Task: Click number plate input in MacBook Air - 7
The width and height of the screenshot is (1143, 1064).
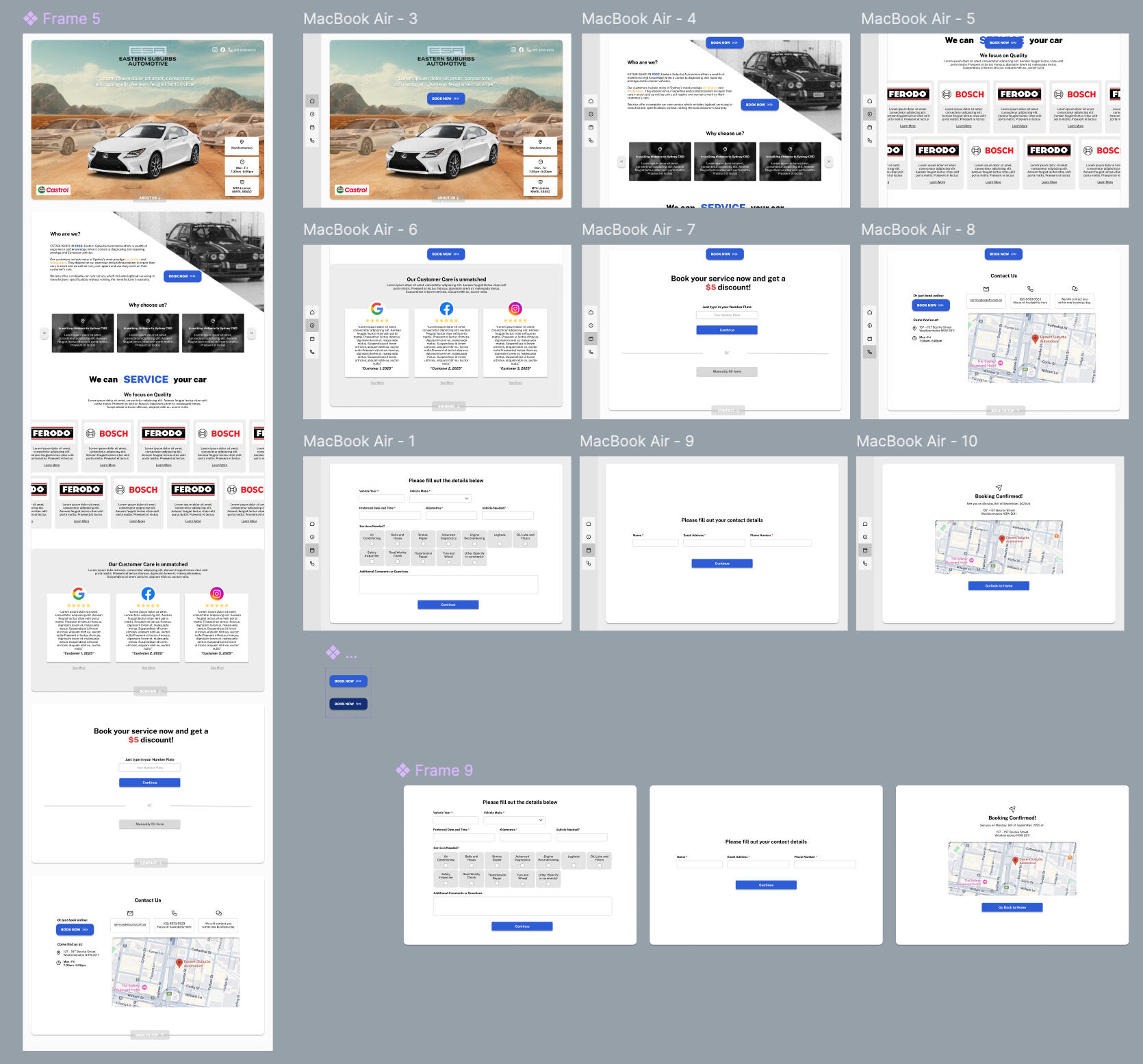Action: [x=726, y=315]
